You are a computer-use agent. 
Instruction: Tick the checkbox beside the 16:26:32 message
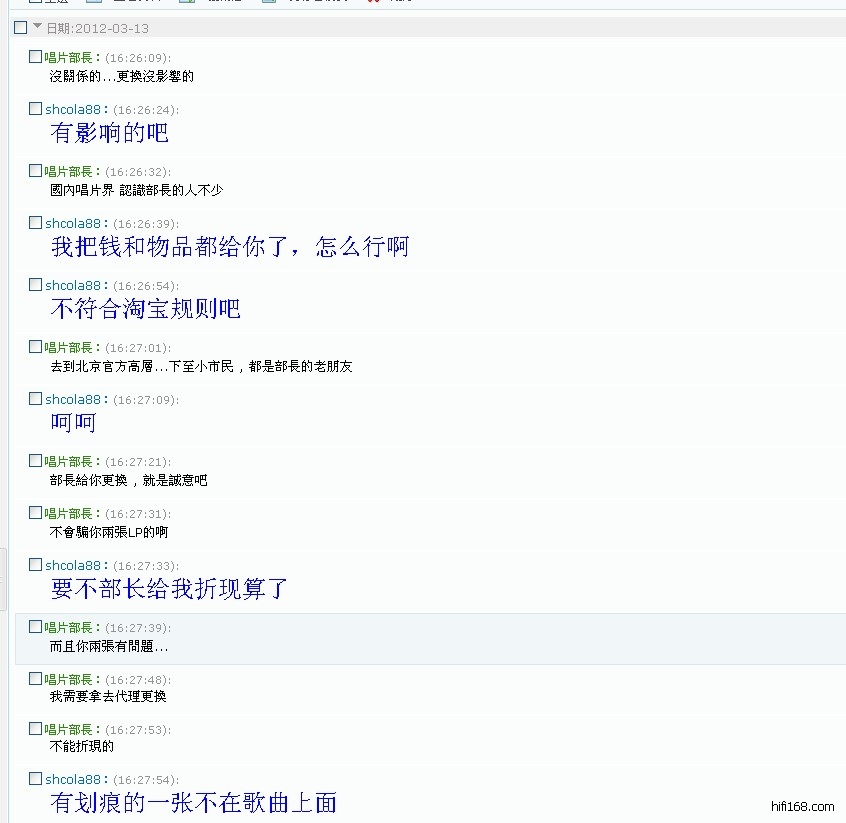click(x=36, y=171)
